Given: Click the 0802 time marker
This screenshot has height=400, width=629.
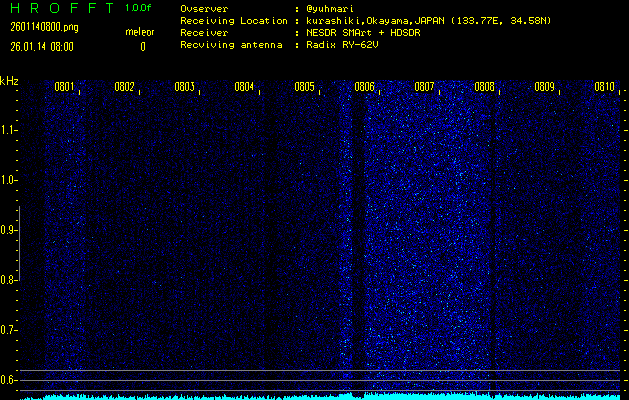Looking at the screenshot, I should point(124,87).
